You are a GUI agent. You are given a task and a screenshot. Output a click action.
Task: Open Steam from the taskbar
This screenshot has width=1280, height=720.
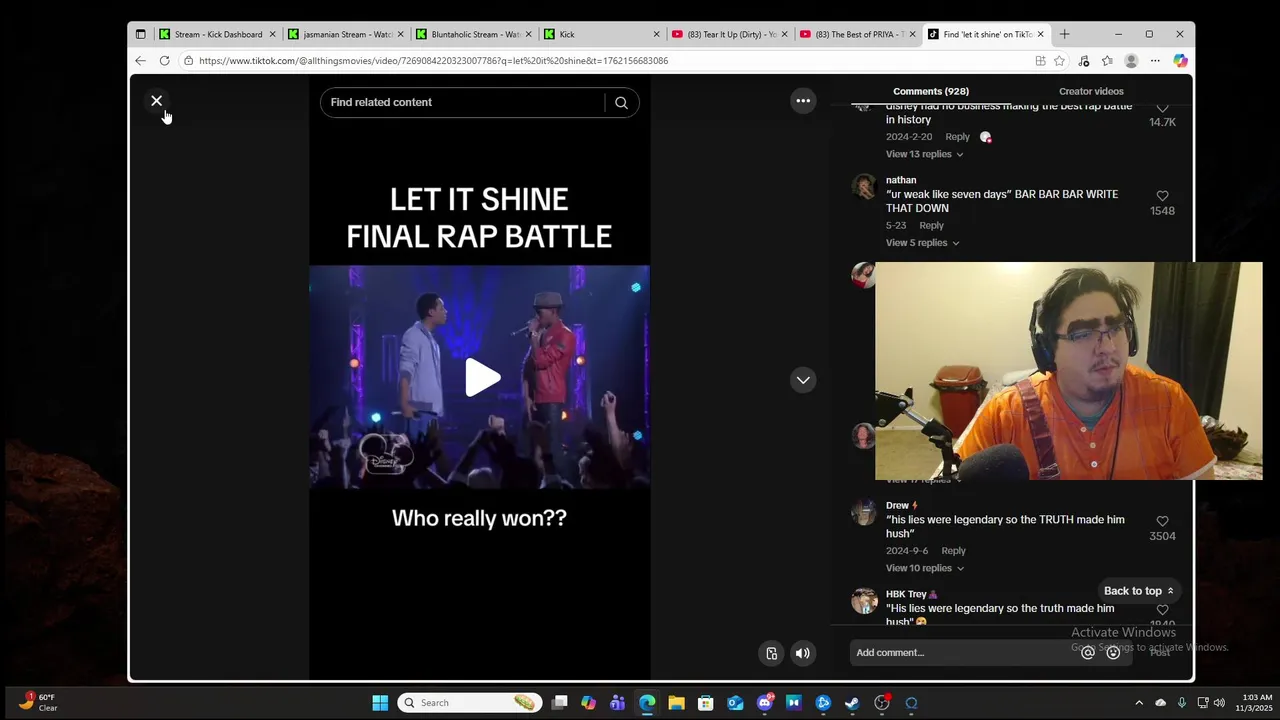click(852, 703)
